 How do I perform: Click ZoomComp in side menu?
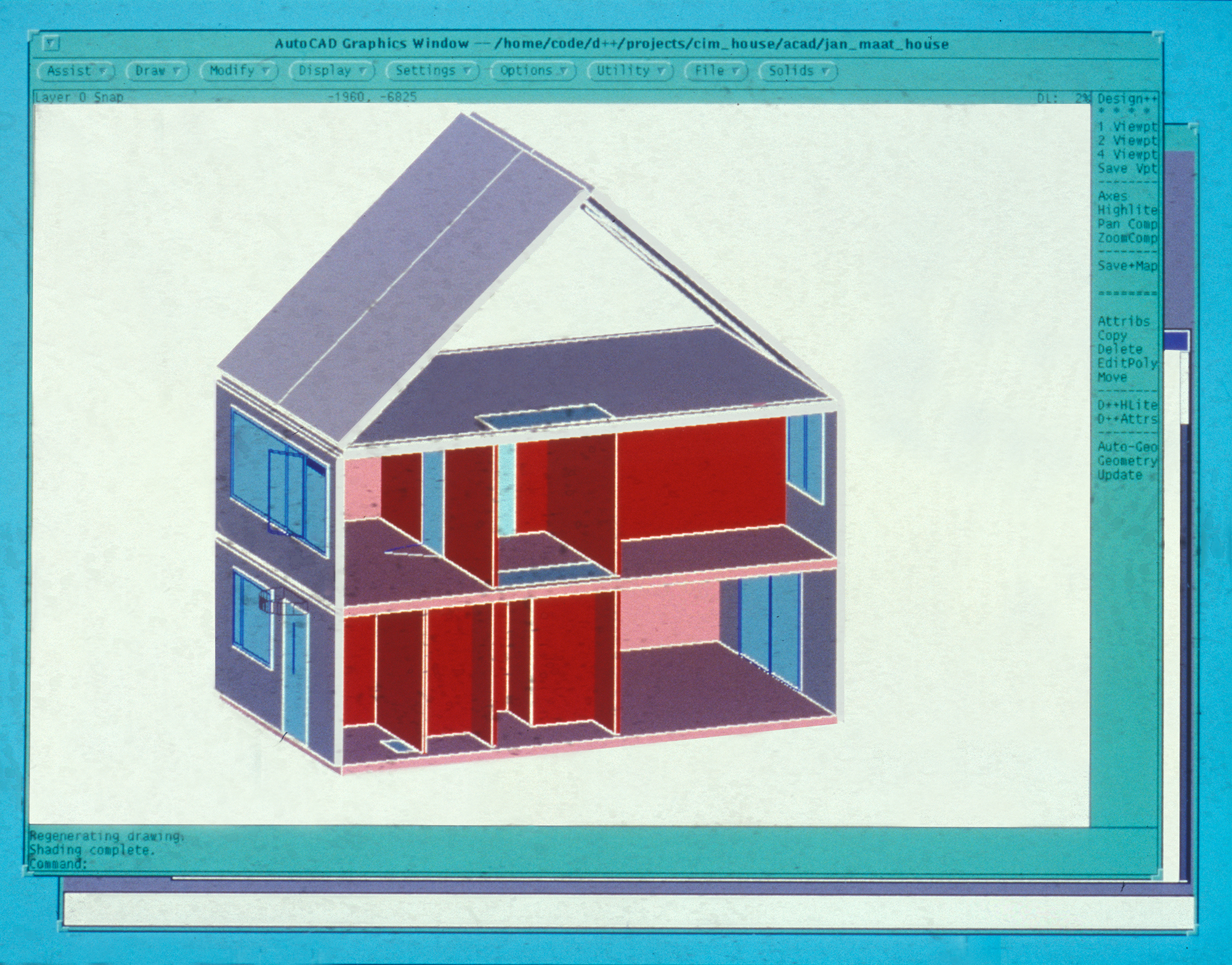coord(1127,238)
